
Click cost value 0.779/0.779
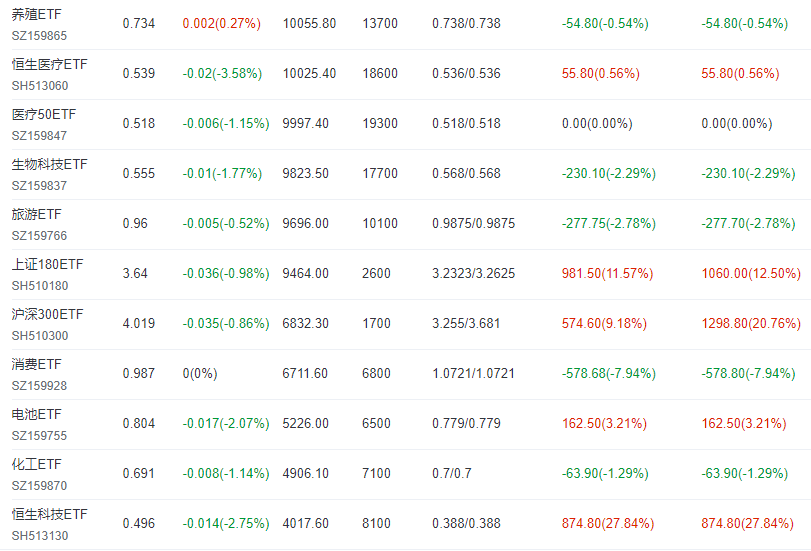[x=467, y=423]
